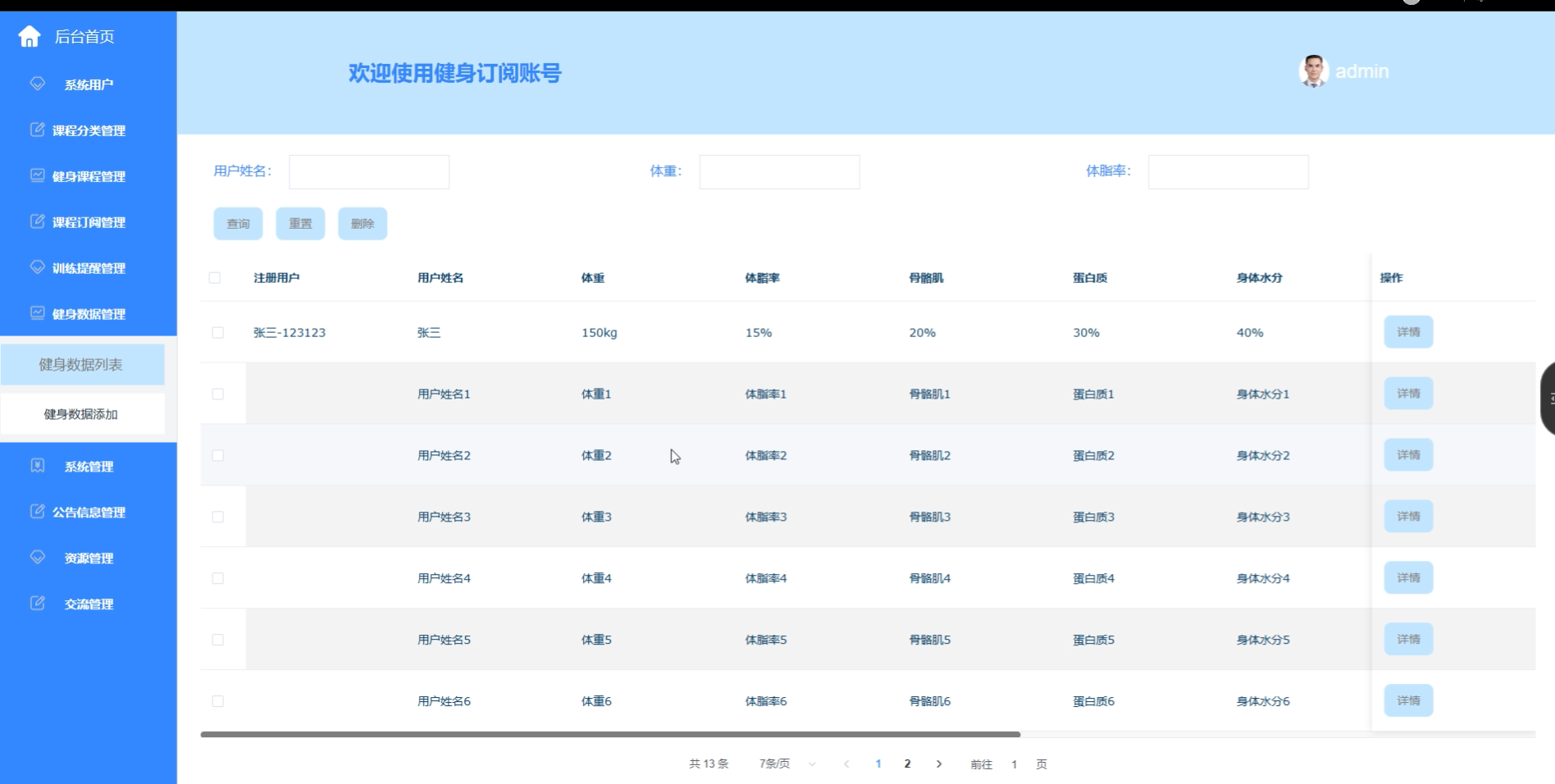Click the 删除 delete button
This screenshot has width=1555, height=784.
click(363, 224)
